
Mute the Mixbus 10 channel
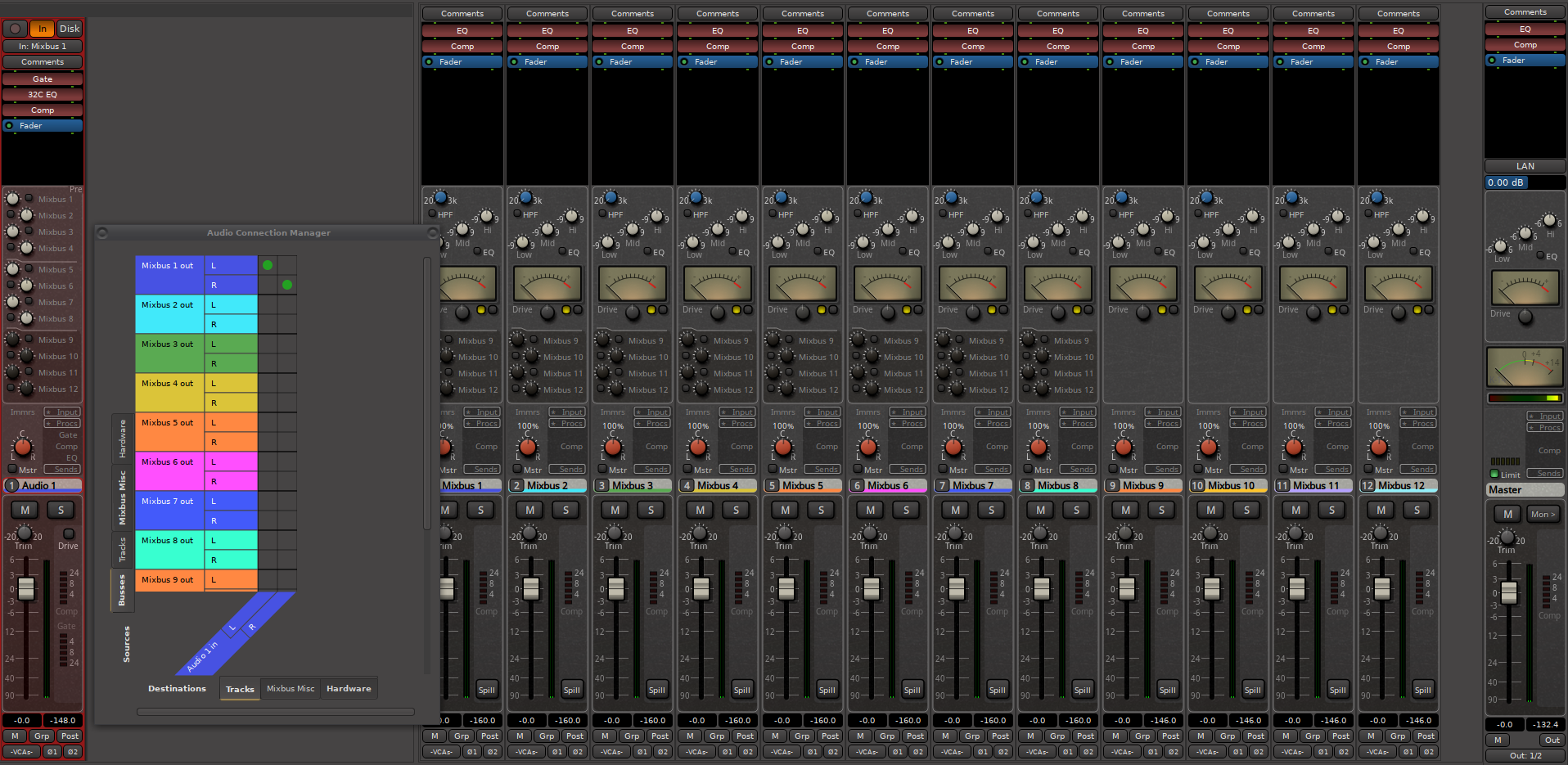1211,510
